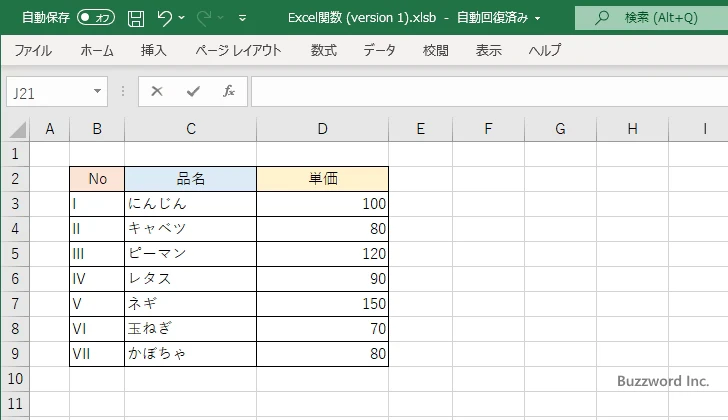This screenshot has width=728, height=420.
Task: Select column C header
Action: (x=191, y=129)
